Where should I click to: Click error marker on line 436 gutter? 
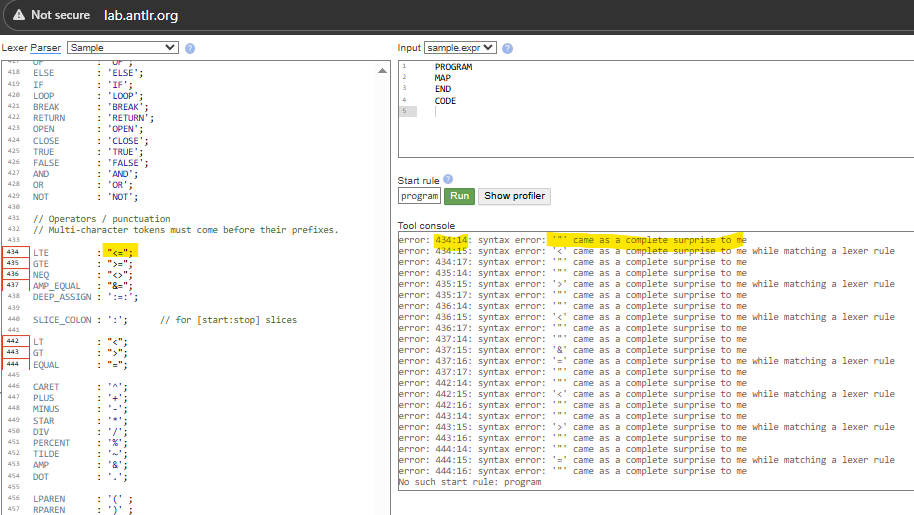click(x=13, y=274)
